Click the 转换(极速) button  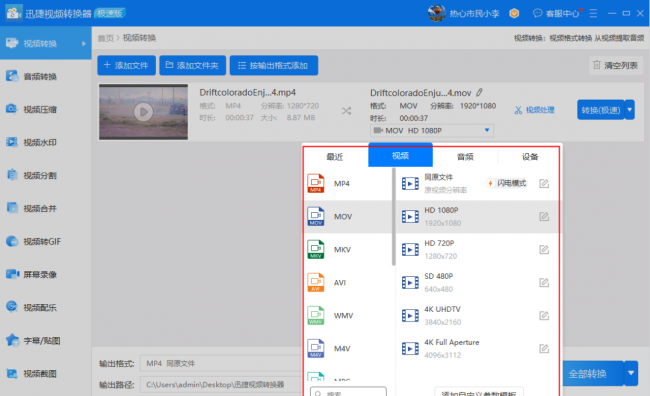point(601,110)
